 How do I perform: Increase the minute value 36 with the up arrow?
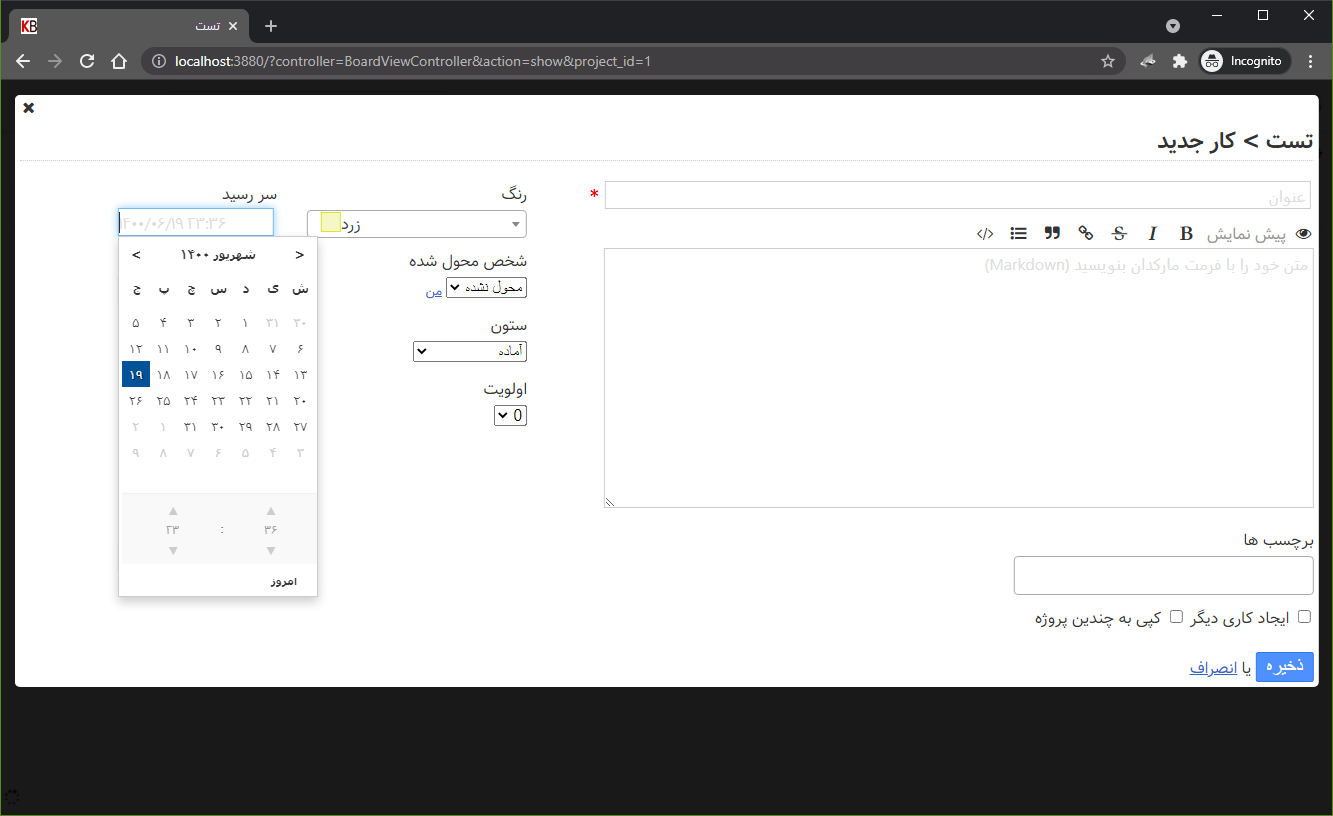pos(271,511)
